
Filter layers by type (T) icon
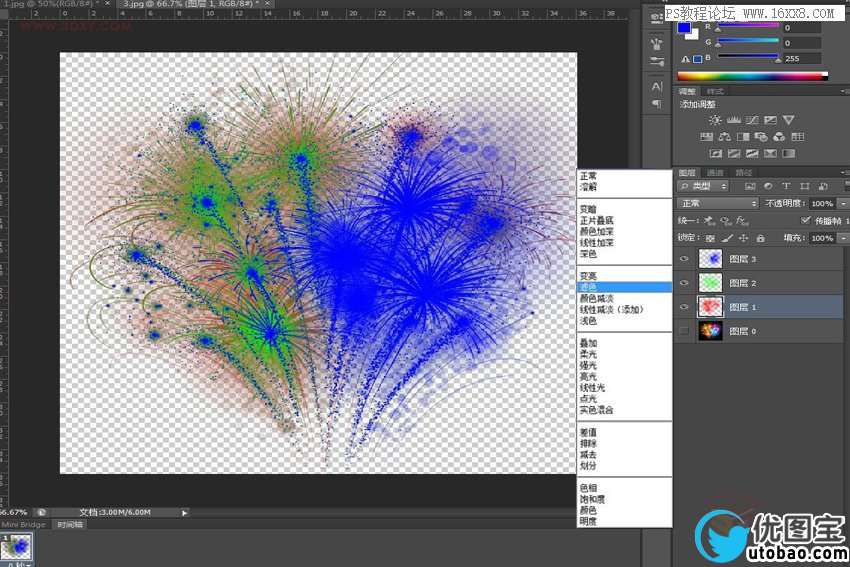point(786,186)
